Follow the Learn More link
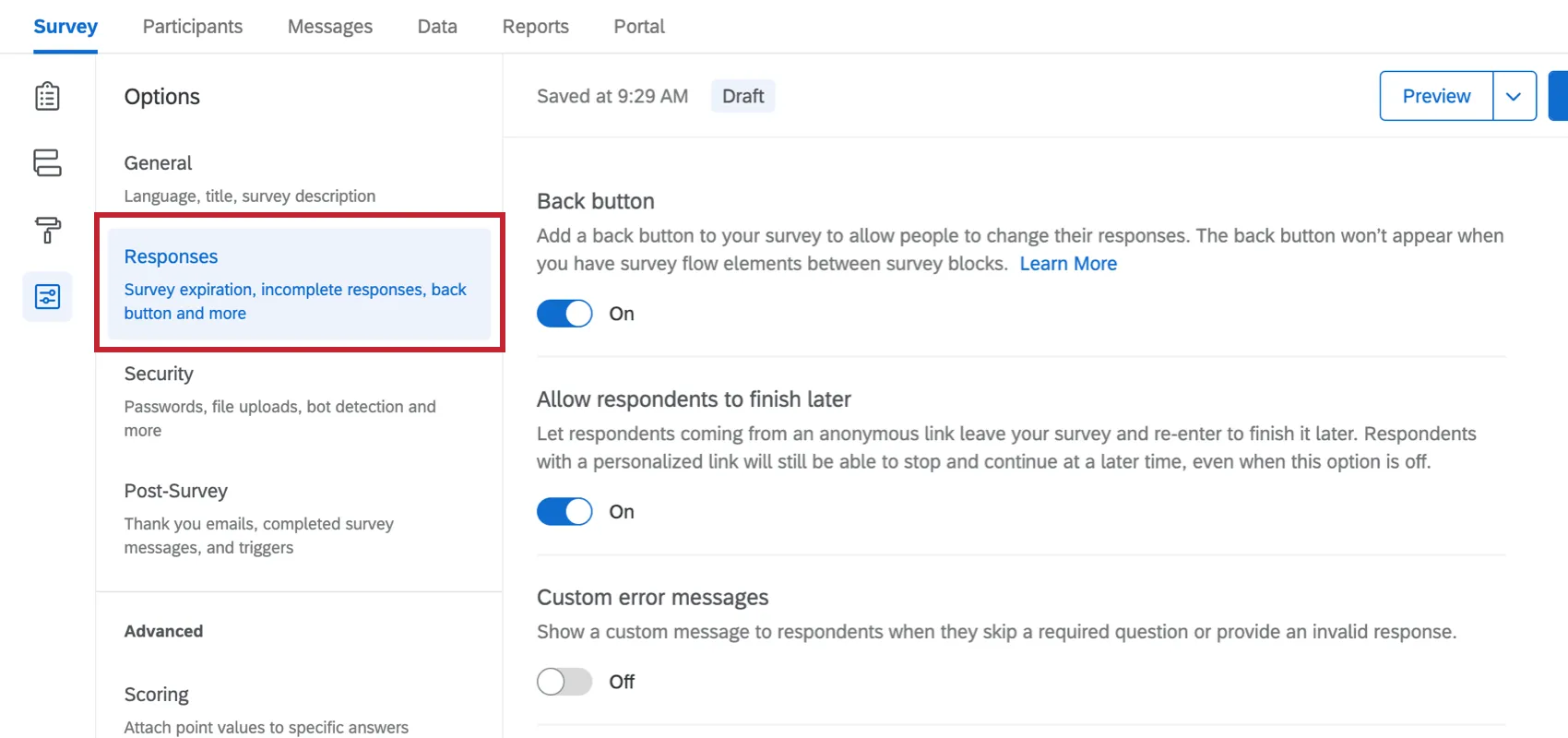Screen dimensions: 1568x738 pos(1068,264)
